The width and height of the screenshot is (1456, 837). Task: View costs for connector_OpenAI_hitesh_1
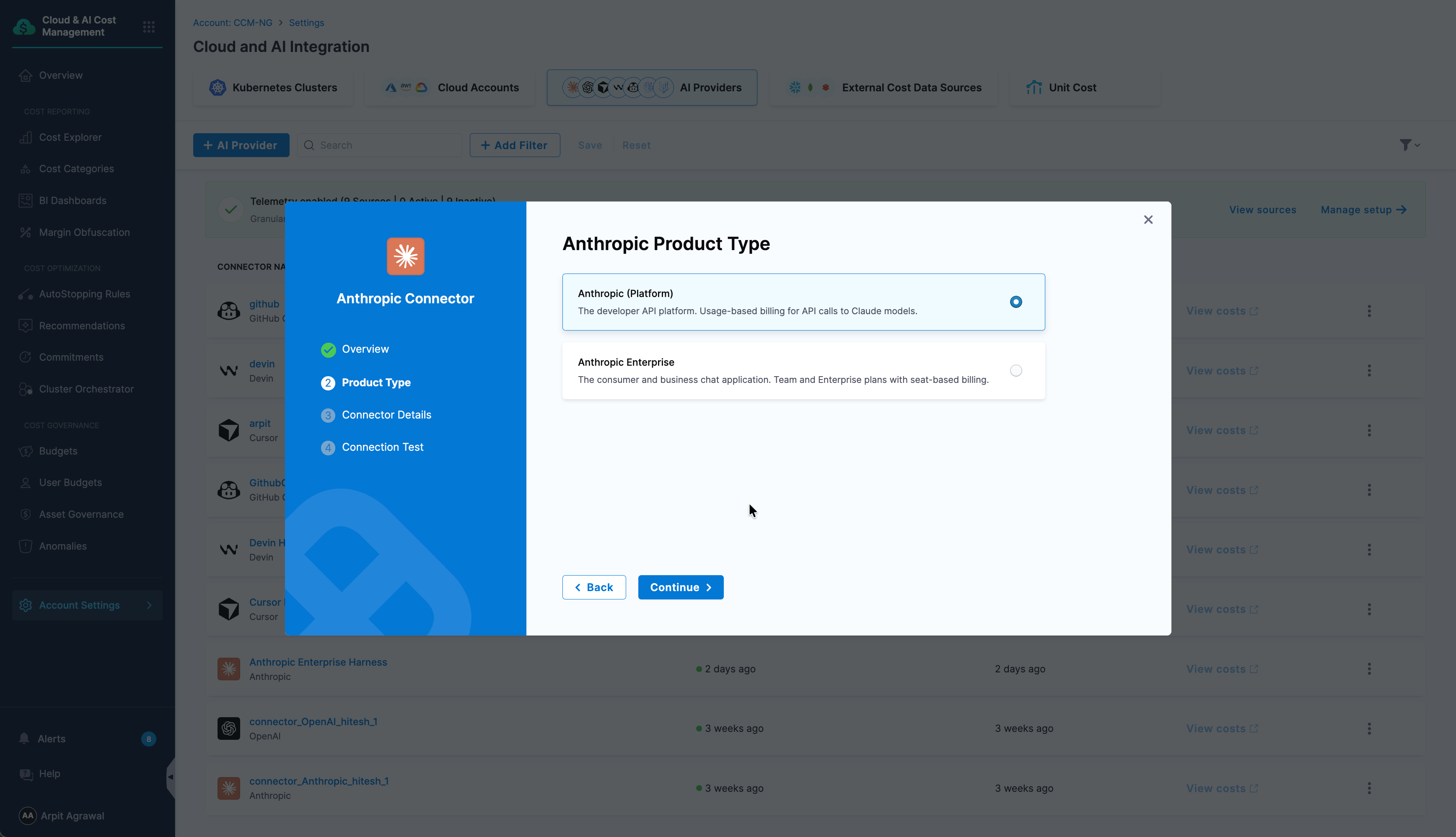tap(1222, 728)
